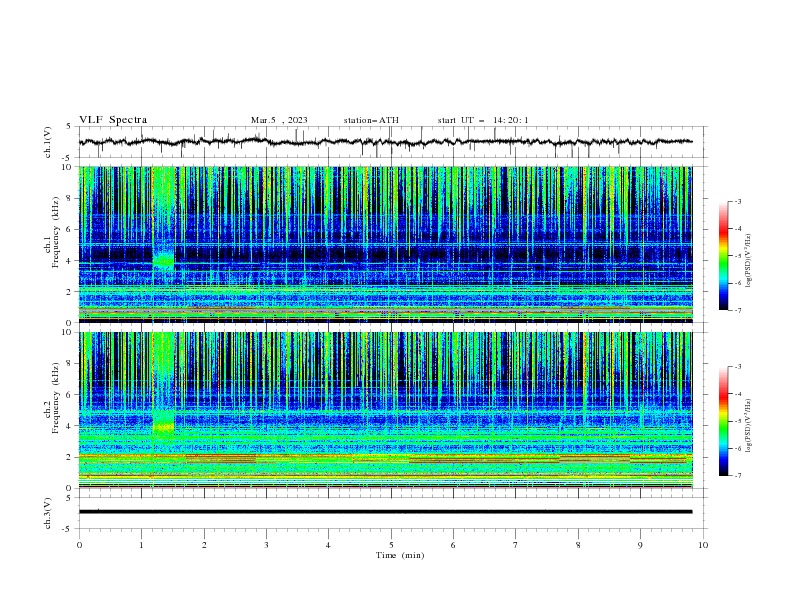The image size is (792, 612).
Task: Click ch.2 colorbar label "log(PSD)(V²/Hz)"
Action: (749, 425)
